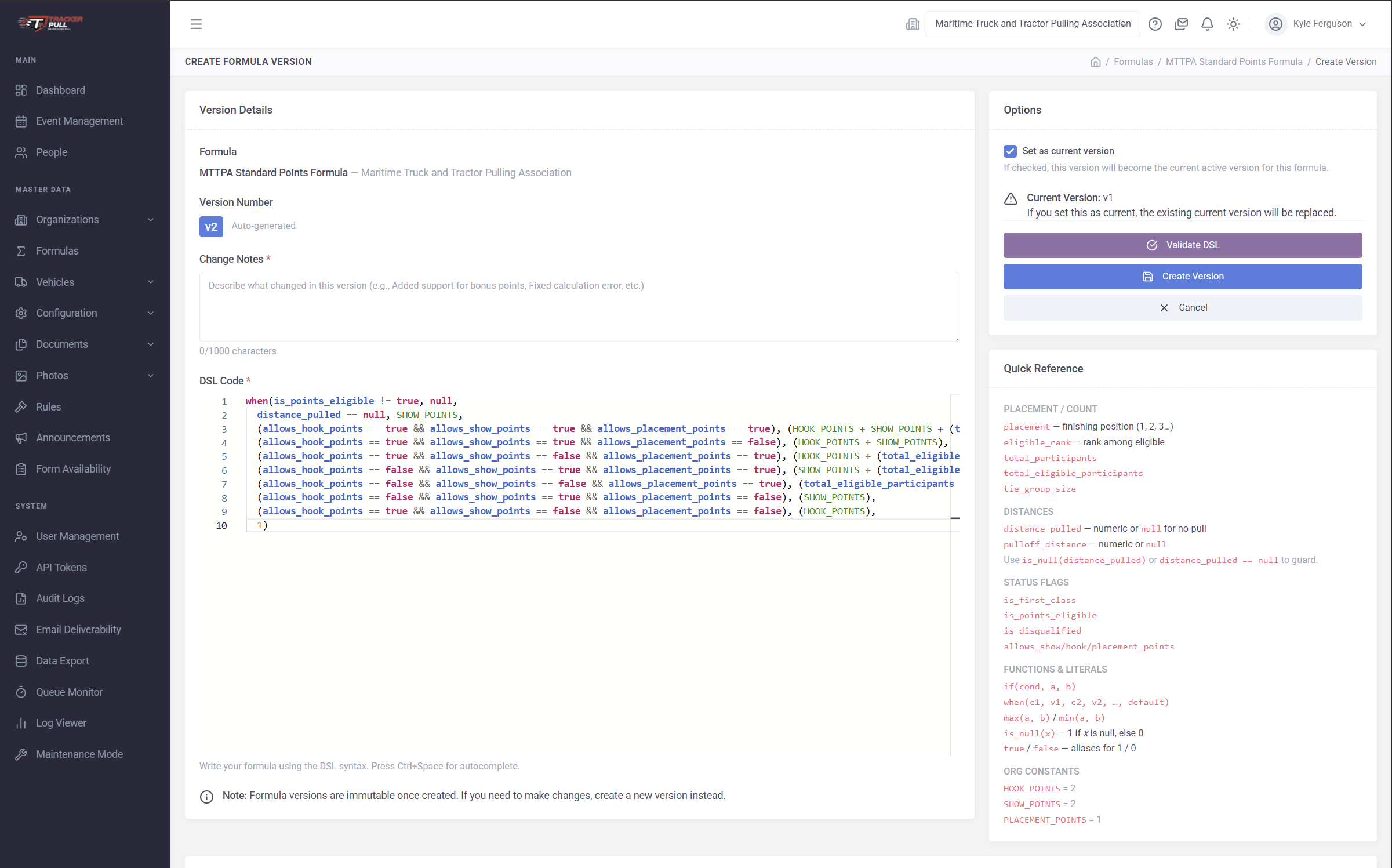
Task: Click the Validate DSL button
Action: [1183, 245]
